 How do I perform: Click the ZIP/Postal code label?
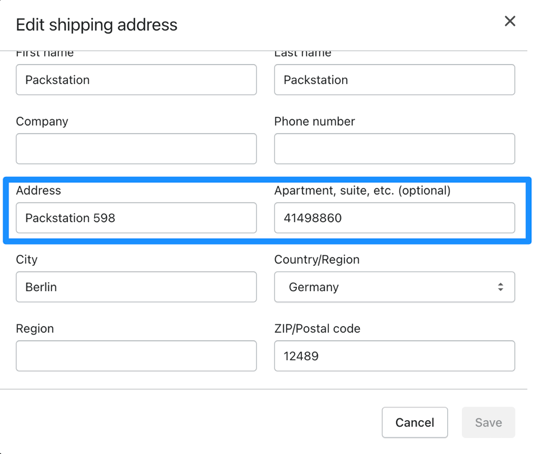tap(317, 329)
